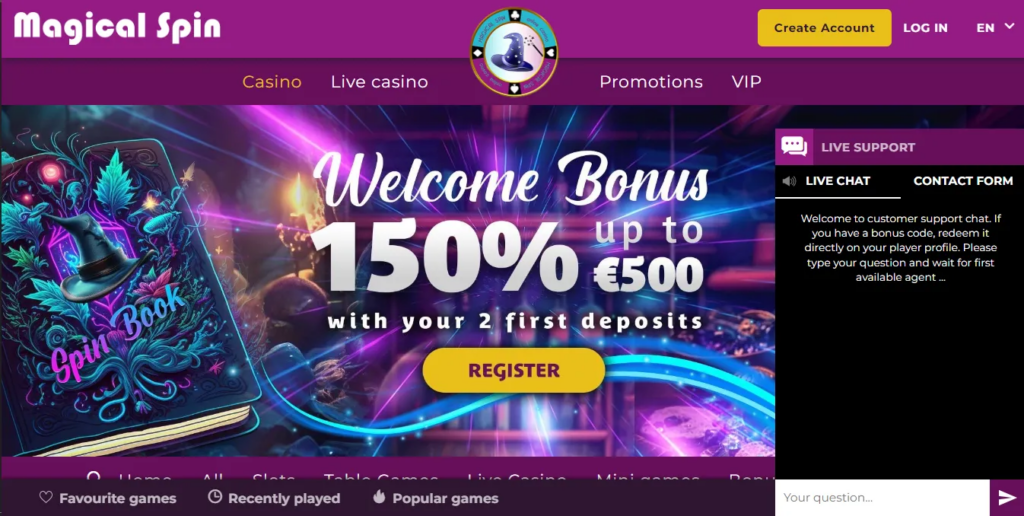Mute chat sound via speaker icon
The width and height of the screenshot is (1024, 516).
[x=790, y=181]
